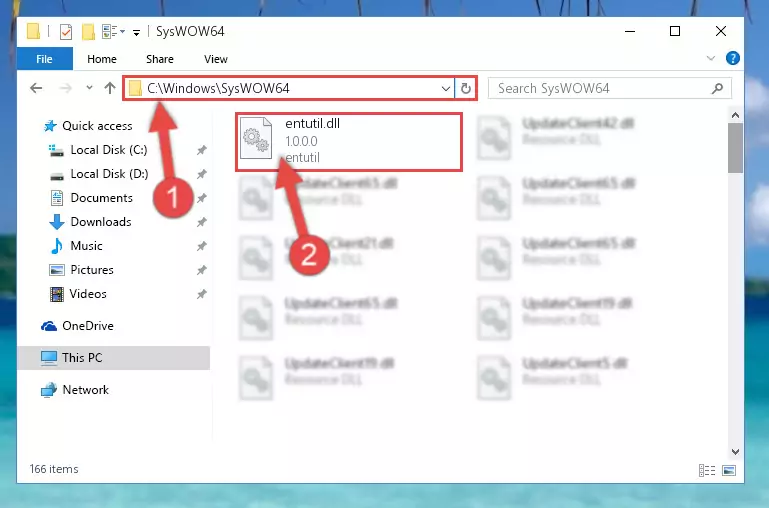This screenshot has height=508, width=769.
Task: Select the entutil.dll file
Action: 349,142
